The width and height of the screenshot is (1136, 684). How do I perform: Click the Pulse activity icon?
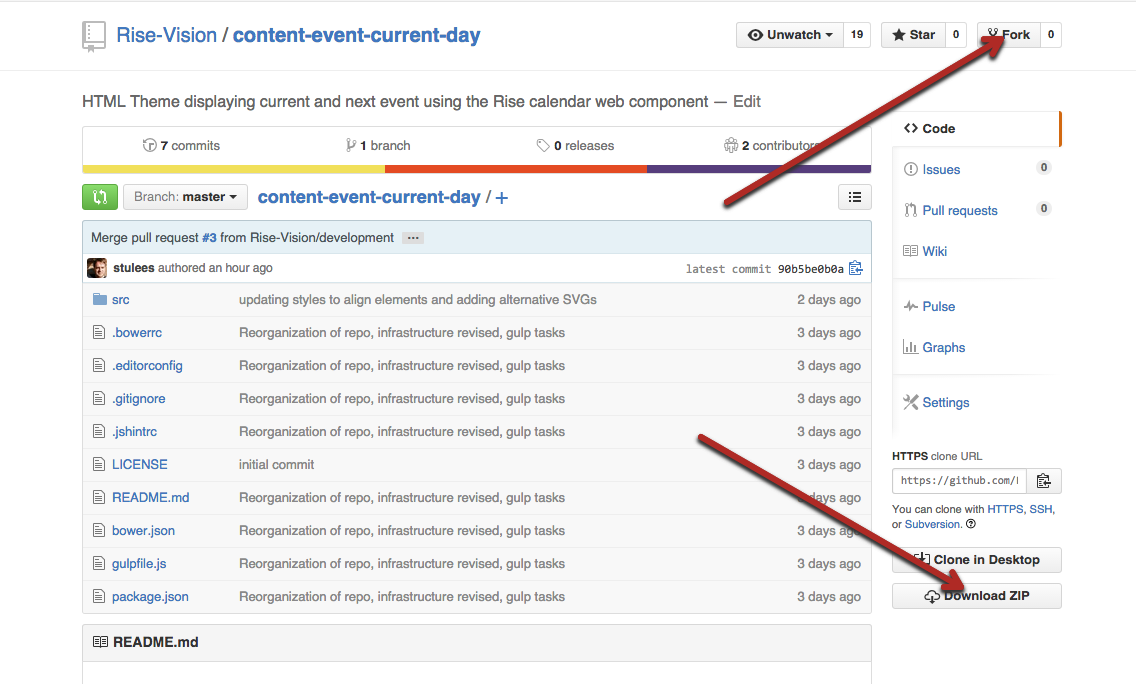point(911,306)
